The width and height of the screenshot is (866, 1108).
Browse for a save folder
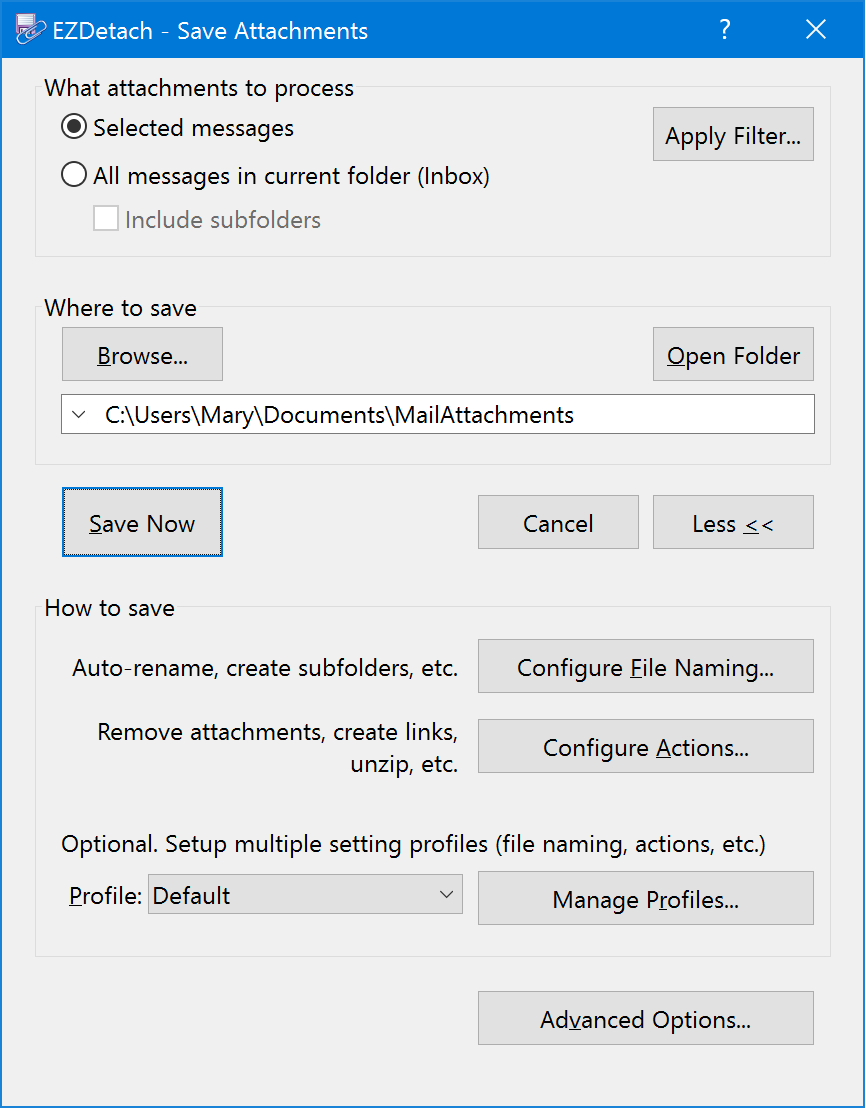point(142,354)
